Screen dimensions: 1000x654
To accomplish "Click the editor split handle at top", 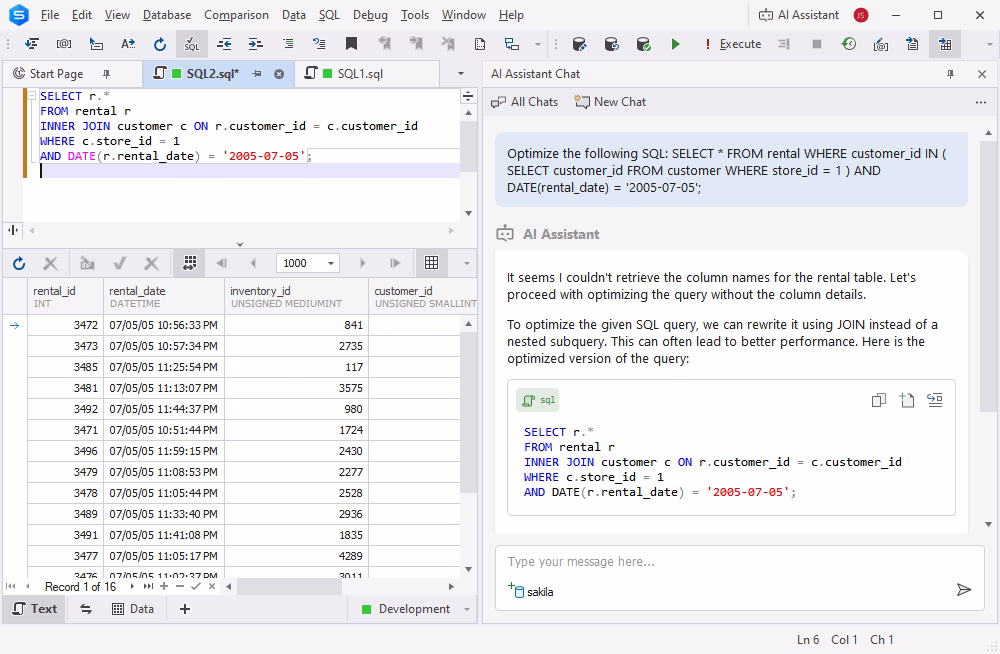I will pos(467,97).
